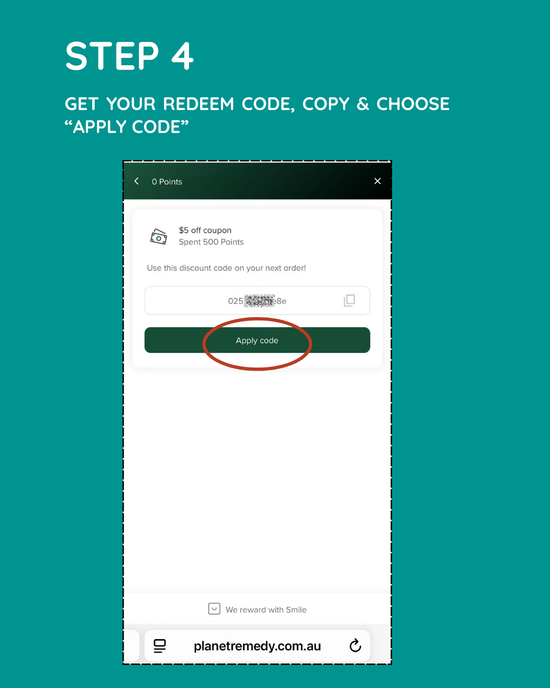Click the STEP 4 heading
Viewport: 550px width, 688px height.
pyautogui.click(x=129, y=56)
